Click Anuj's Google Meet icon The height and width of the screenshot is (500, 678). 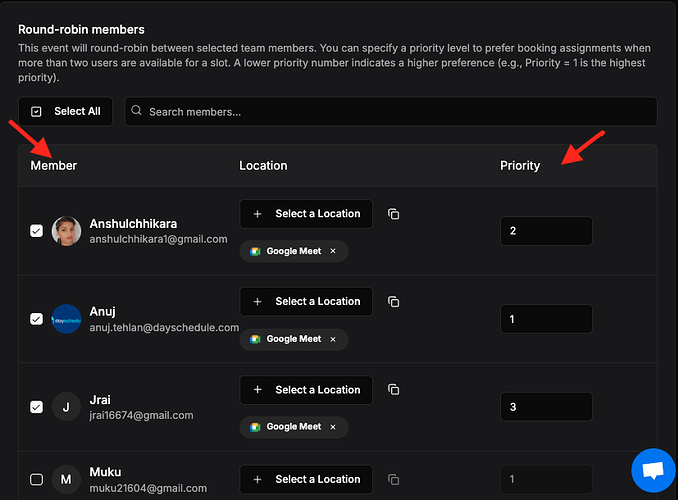[x=255, y=339]
